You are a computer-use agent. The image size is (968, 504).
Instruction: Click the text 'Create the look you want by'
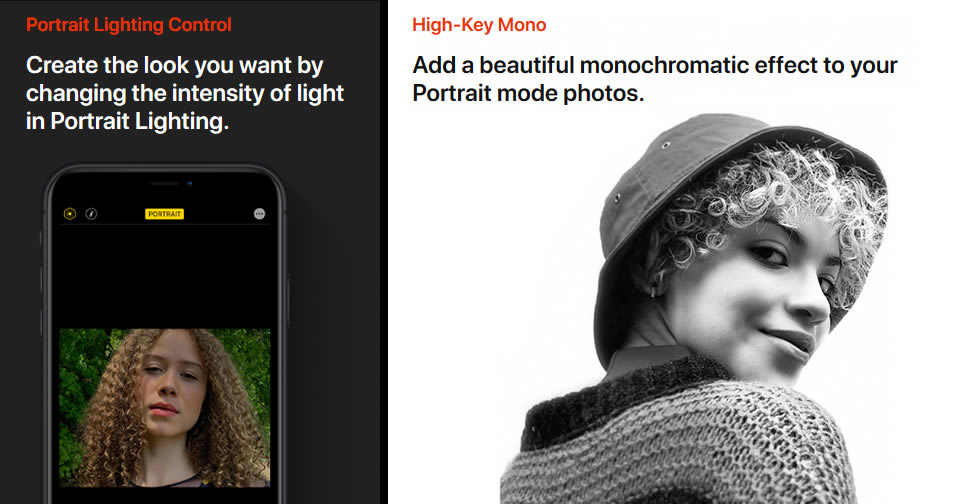[175, 65]
